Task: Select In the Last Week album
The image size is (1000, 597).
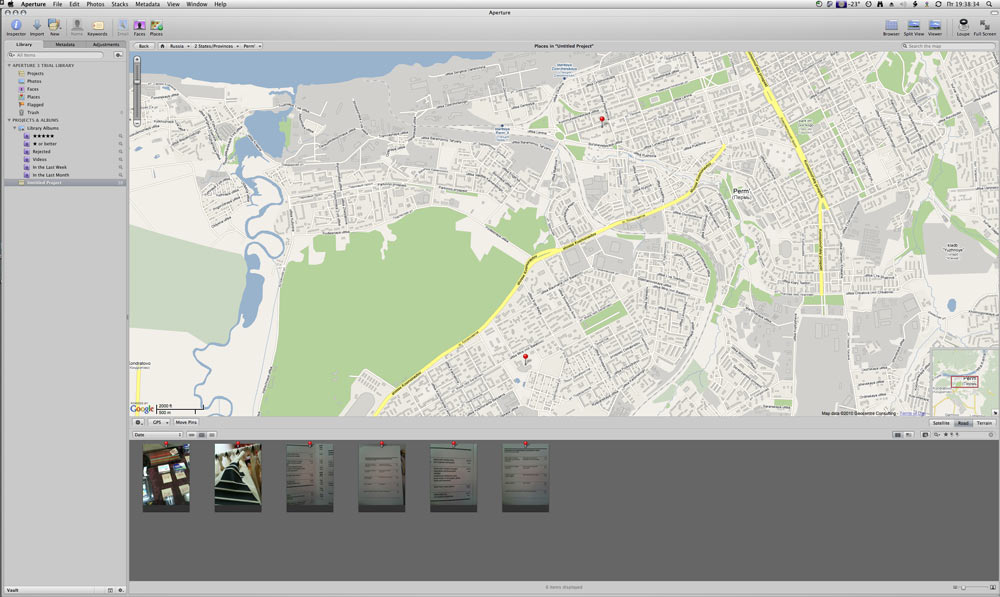Action: click(49, 167)
